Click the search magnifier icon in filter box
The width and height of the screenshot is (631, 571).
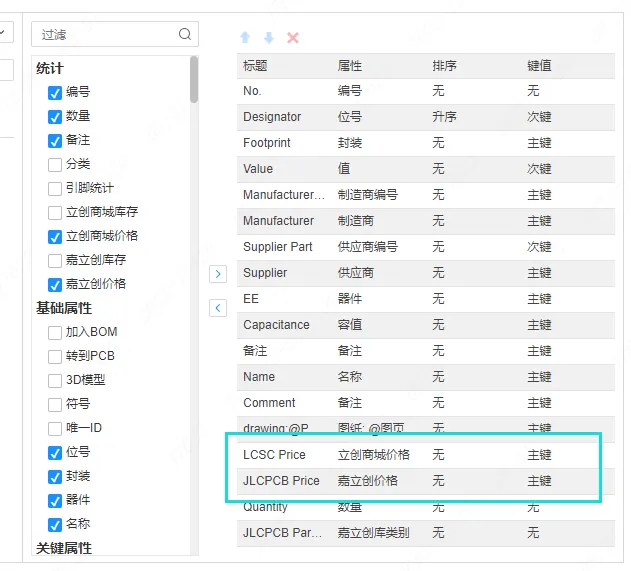(185, 34)
